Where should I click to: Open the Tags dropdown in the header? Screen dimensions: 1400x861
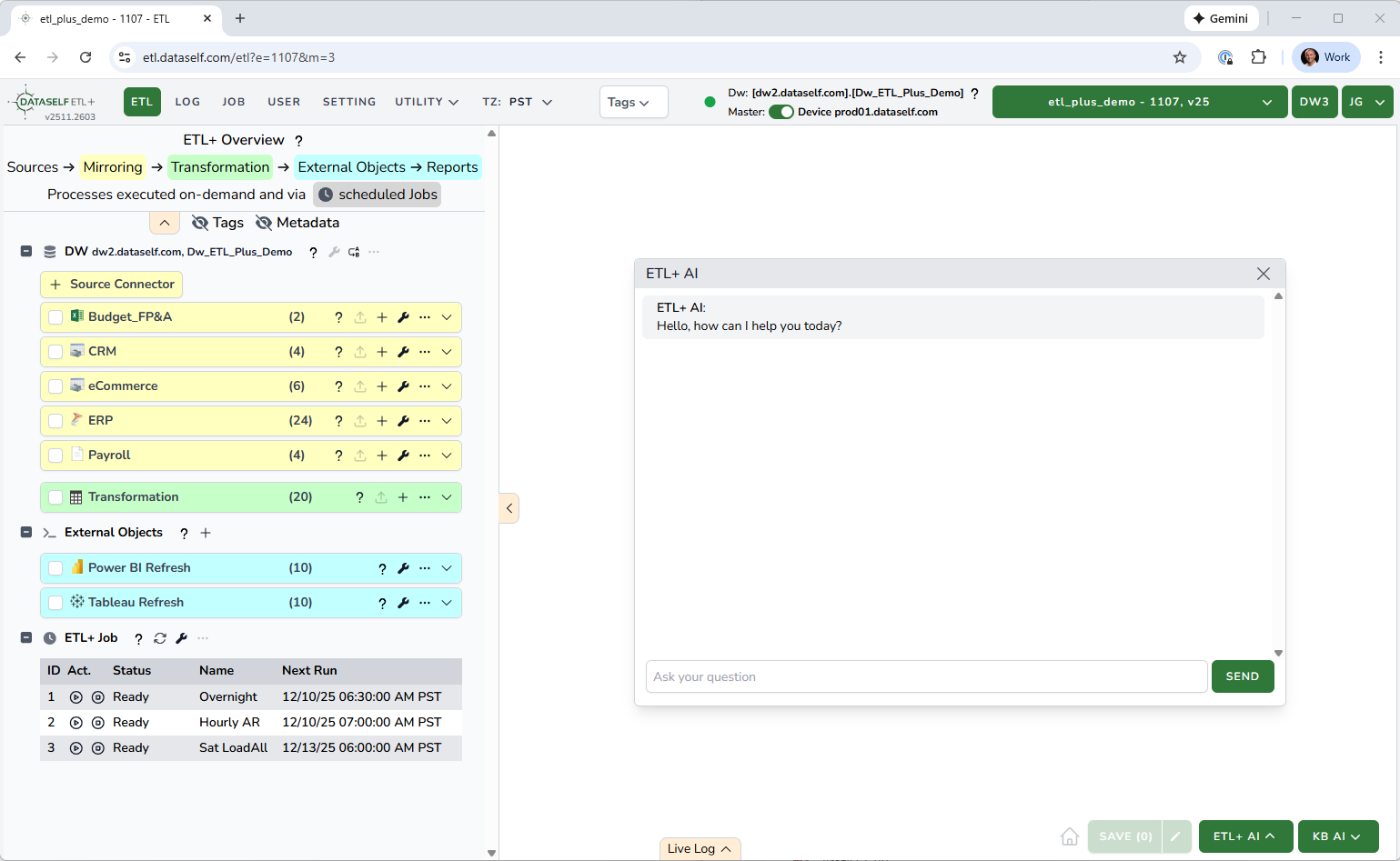[x=633, y=102]
